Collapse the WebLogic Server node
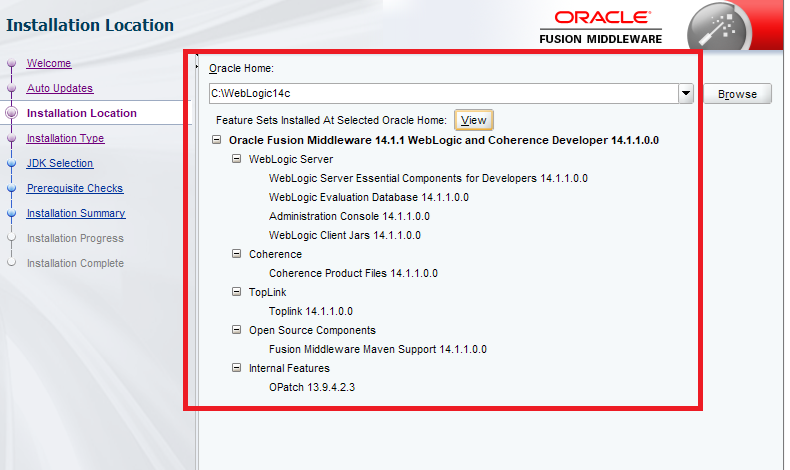790x470 pixels. coord(236,159)
